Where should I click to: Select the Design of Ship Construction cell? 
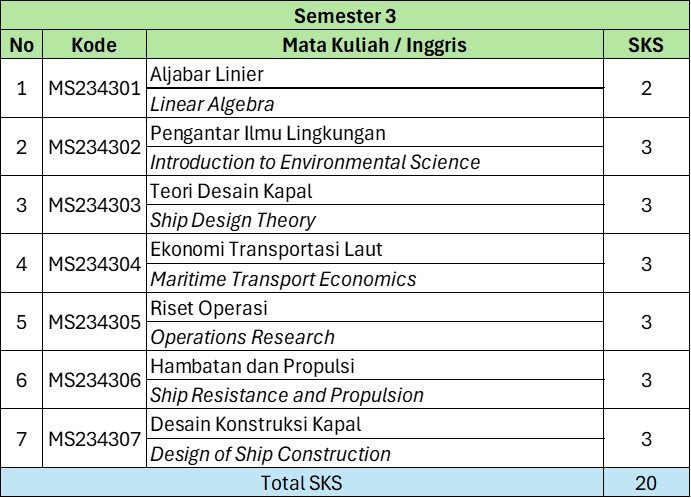[x=270, y=454]
